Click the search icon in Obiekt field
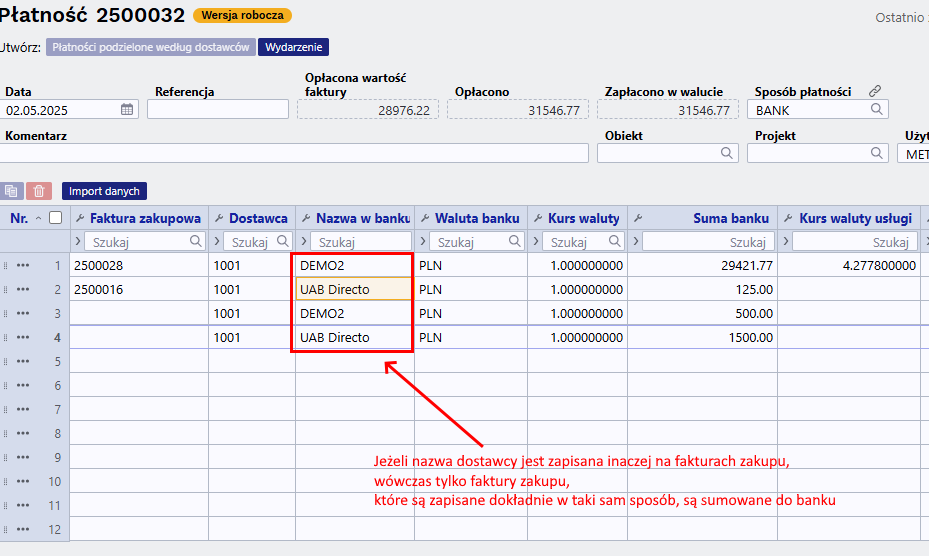Viewport: 929px width, 556px height. click(x=726, y=153)
